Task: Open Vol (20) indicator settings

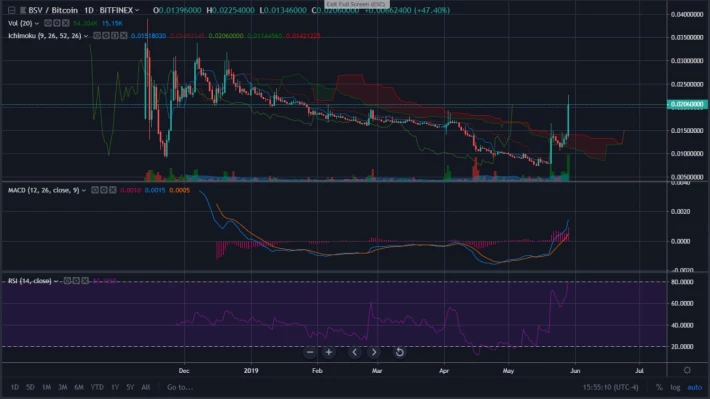Action: (x=57, y=23)
